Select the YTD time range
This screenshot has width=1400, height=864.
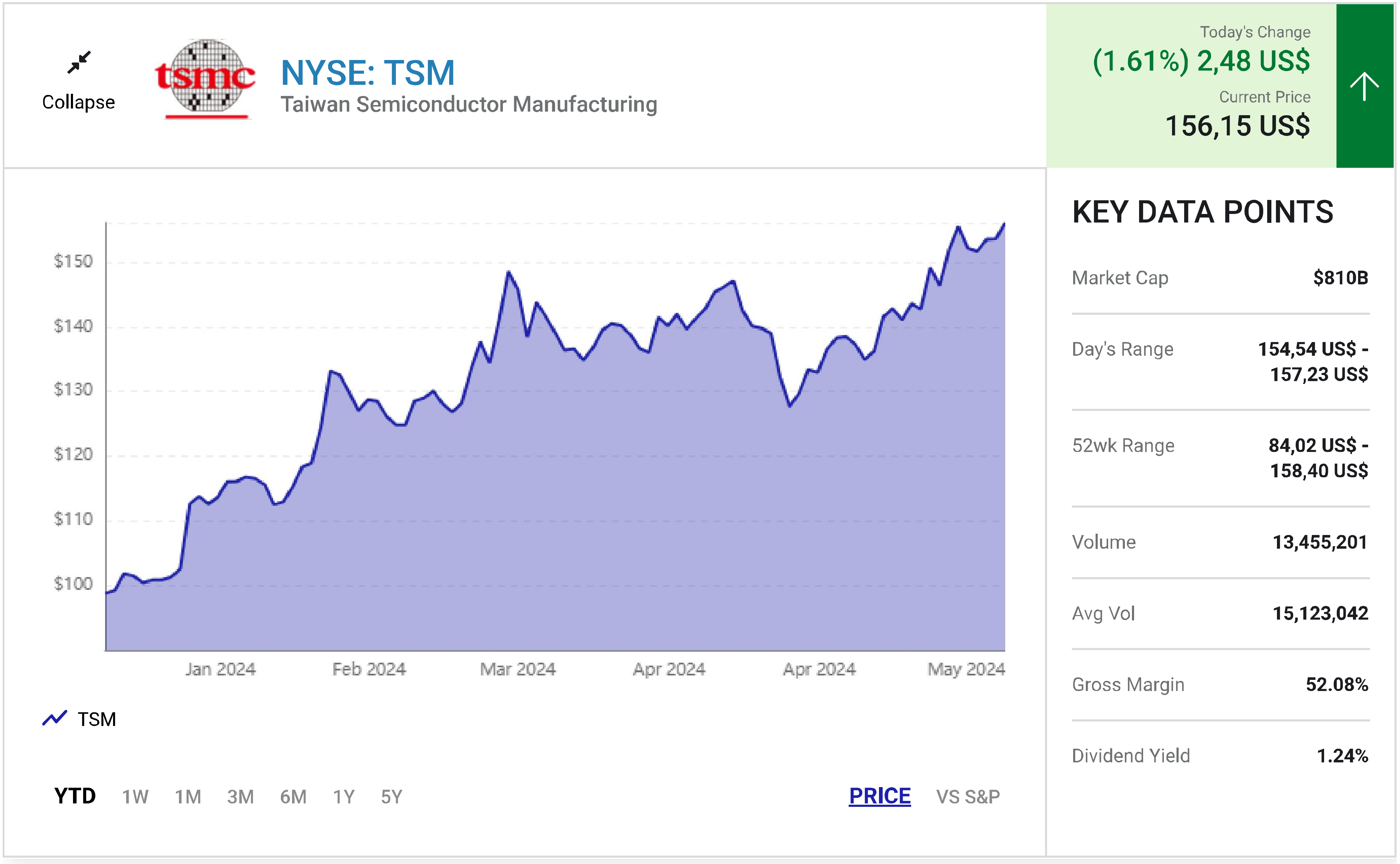click(x=75, y=796)
